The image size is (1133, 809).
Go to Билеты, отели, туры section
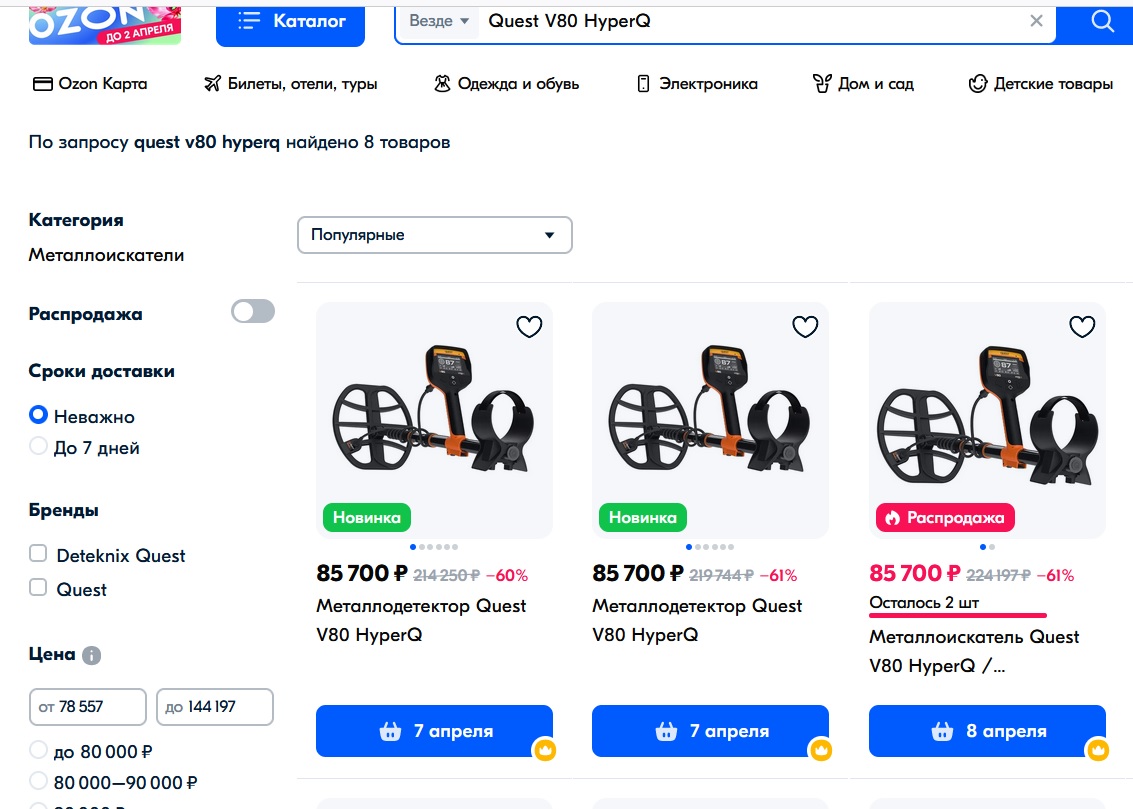[x=290, y=84]
